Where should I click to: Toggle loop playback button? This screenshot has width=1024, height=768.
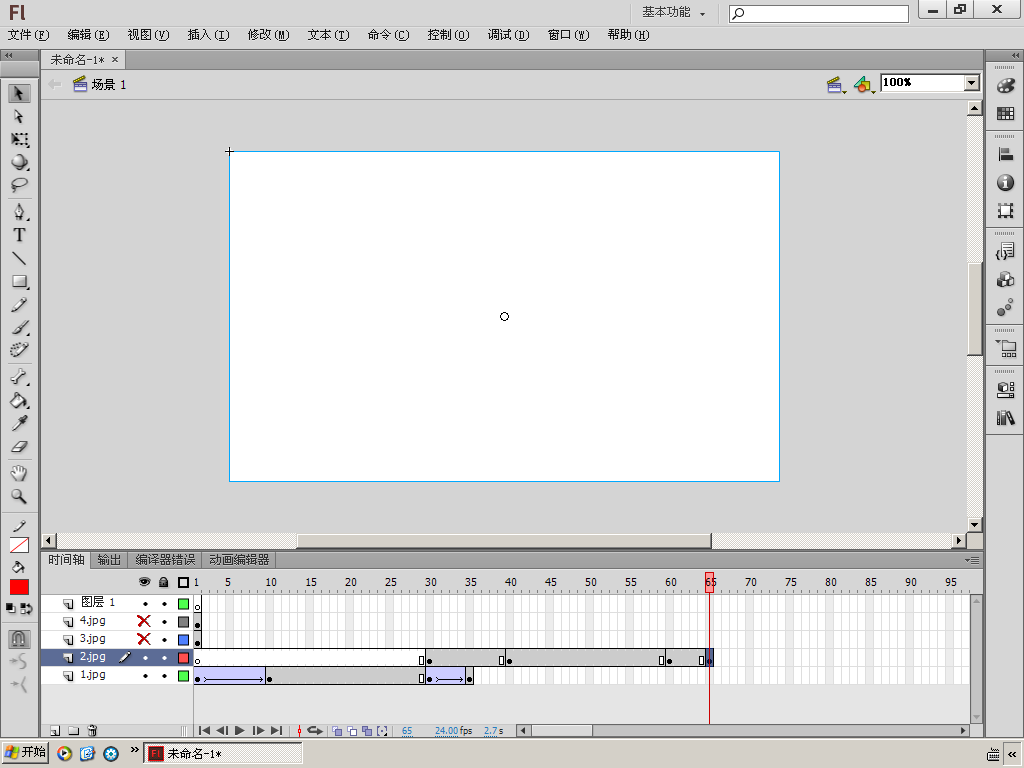[x=315, y=731]
